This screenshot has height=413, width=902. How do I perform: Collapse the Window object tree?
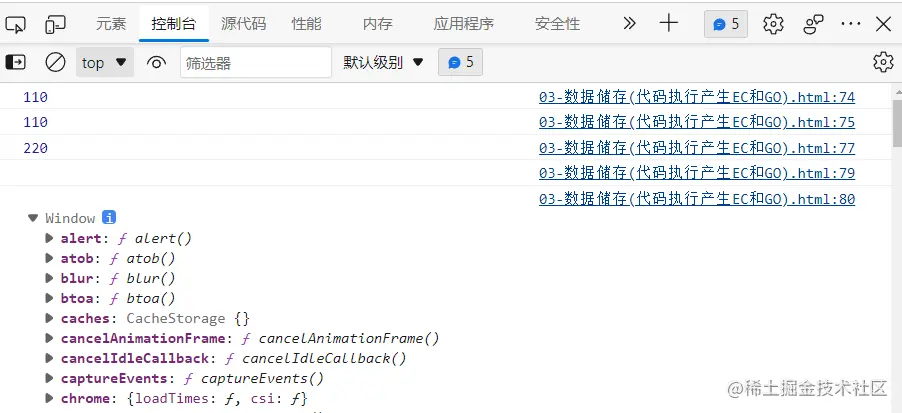pyautogui.click(x=33, y=218)
